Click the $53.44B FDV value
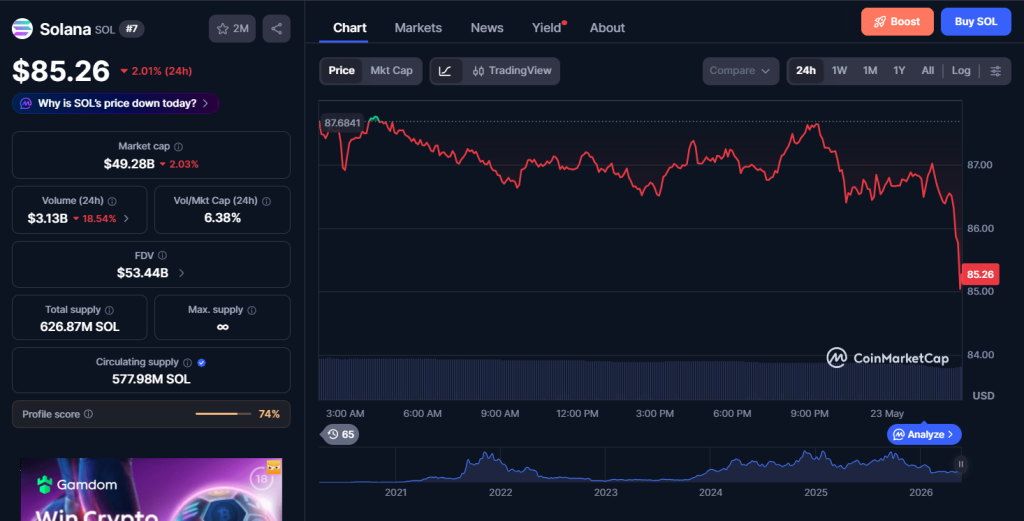 (142, 273)
